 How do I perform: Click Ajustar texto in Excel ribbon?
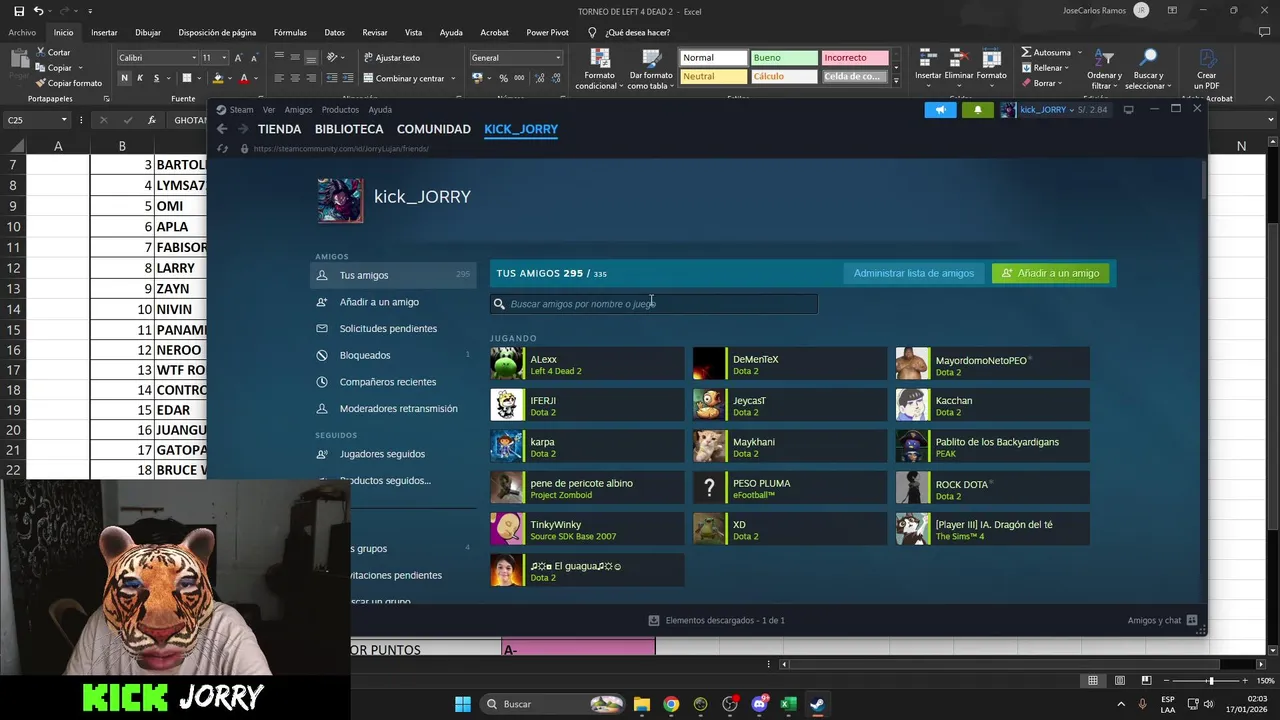(392, 58)
